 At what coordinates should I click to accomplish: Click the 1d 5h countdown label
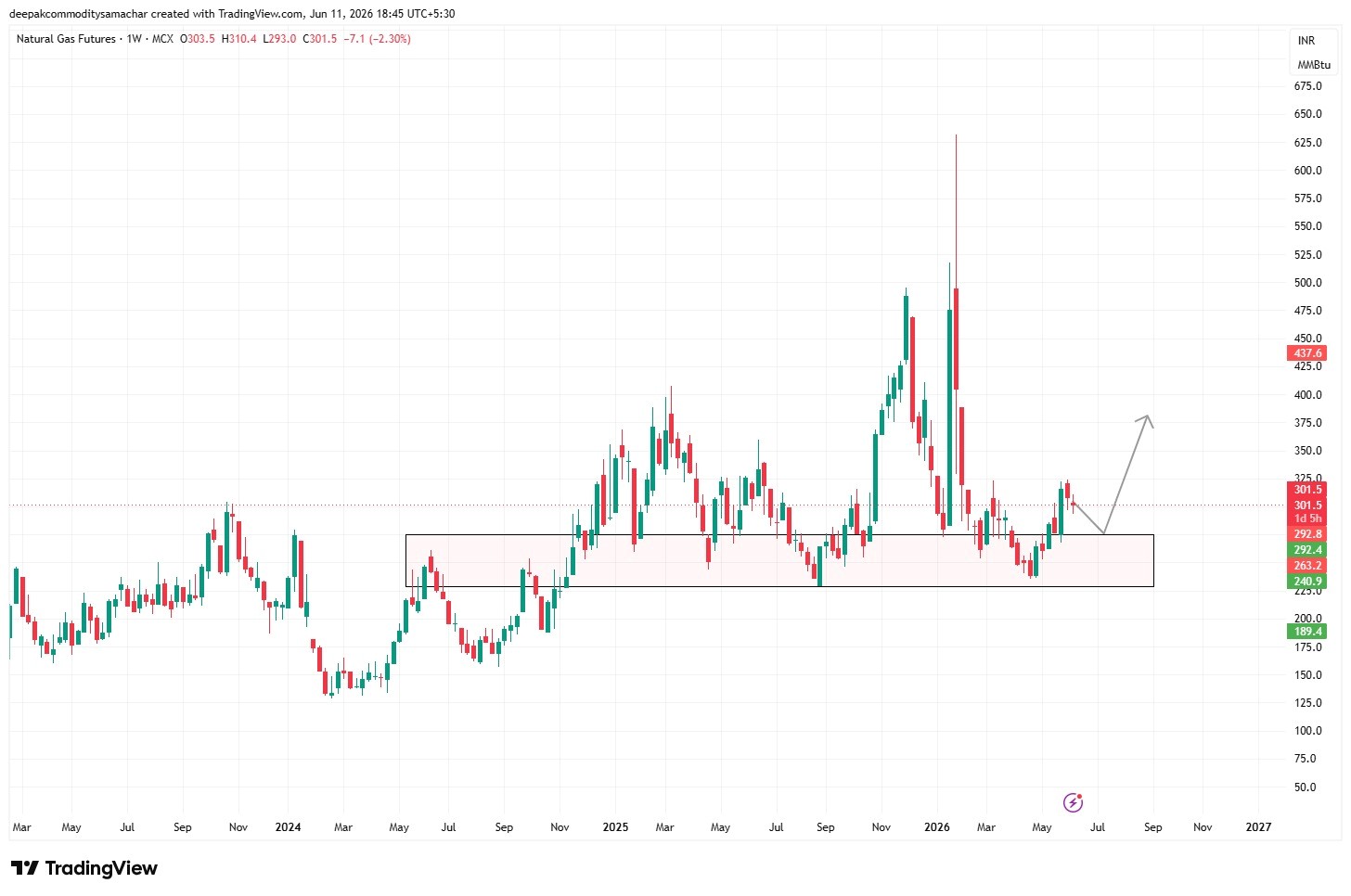pos(1307,518)
